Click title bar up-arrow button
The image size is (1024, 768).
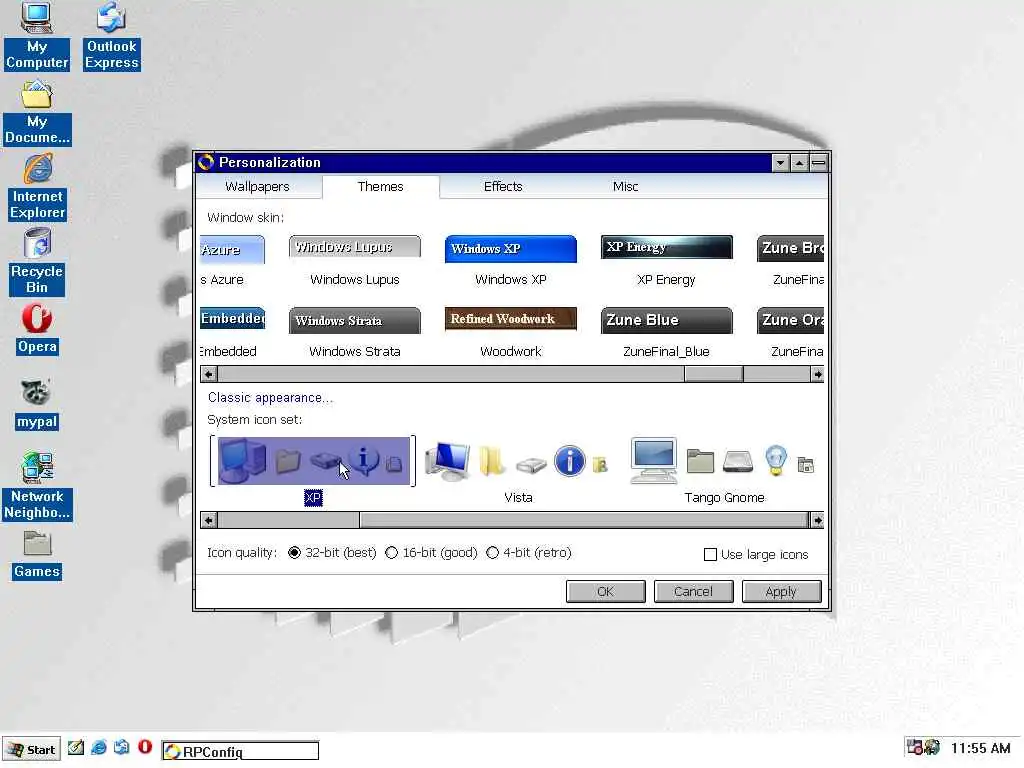tap(799, 163)
